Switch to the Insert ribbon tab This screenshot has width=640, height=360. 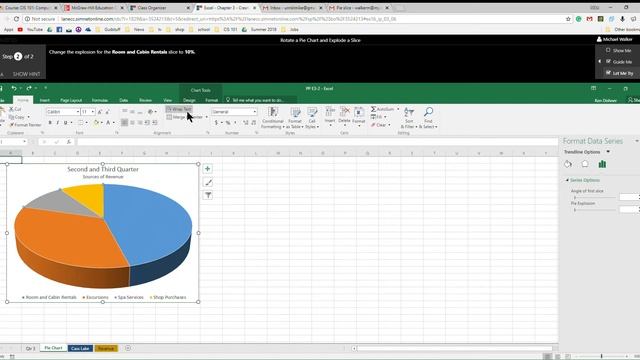44,100
